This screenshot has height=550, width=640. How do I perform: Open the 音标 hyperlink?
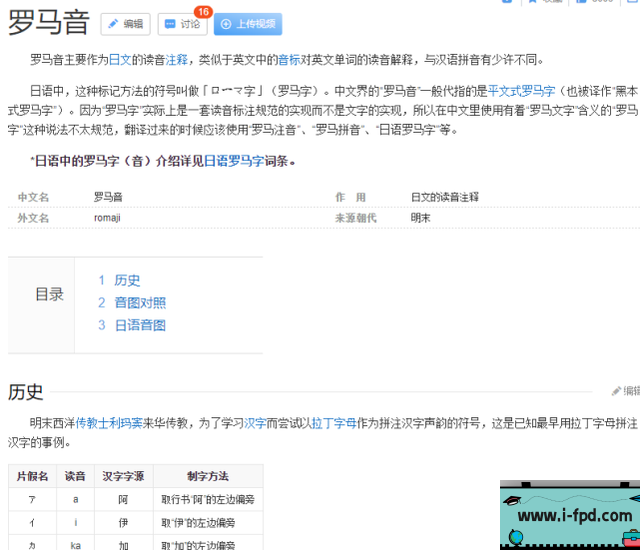pos(289,60)
